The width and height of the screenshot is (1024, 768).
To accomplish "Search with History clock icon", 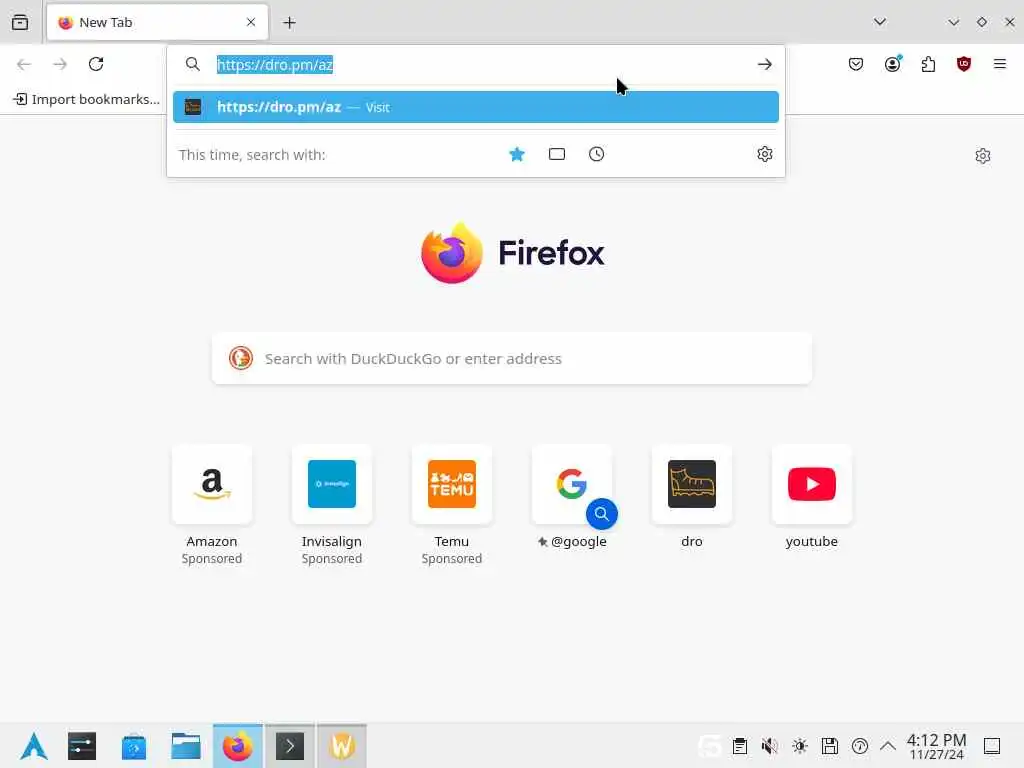I will [596, 154].
